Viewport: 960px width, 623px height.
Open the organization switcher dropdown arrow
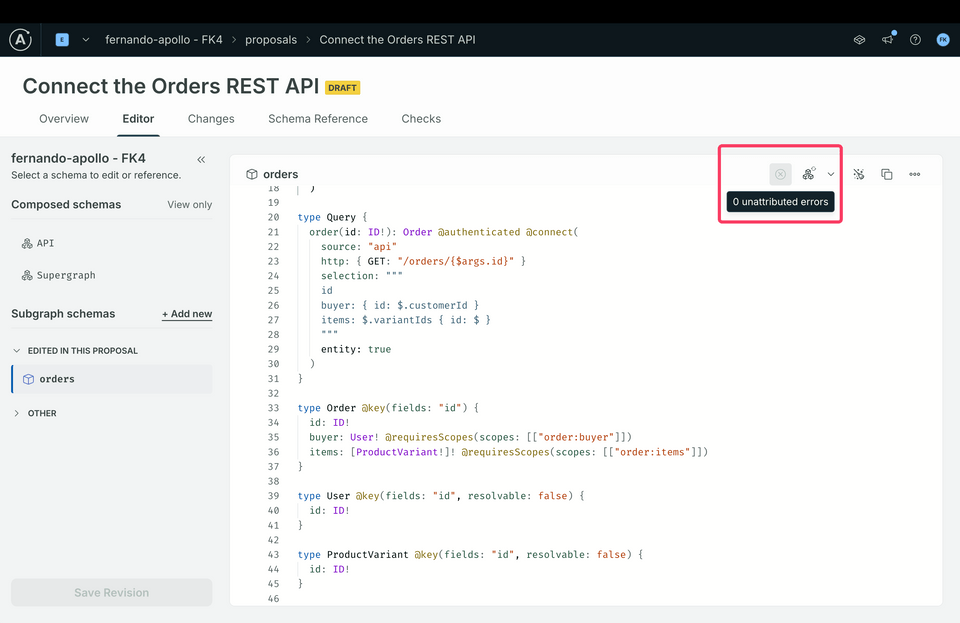[86, 40]
